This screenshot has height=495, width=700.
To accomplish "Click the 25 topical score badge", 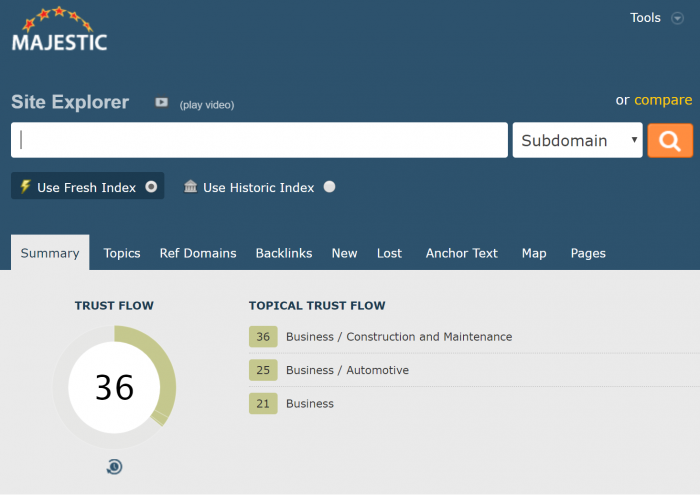I will point(263,370).
